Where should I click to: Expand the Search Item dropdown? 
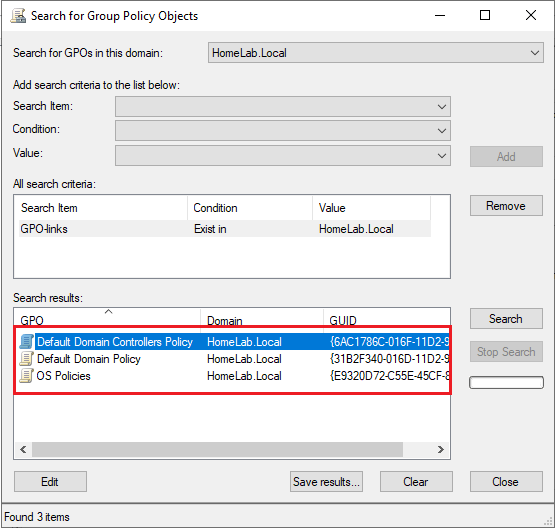pyautogui.click(x=283, y=107)
